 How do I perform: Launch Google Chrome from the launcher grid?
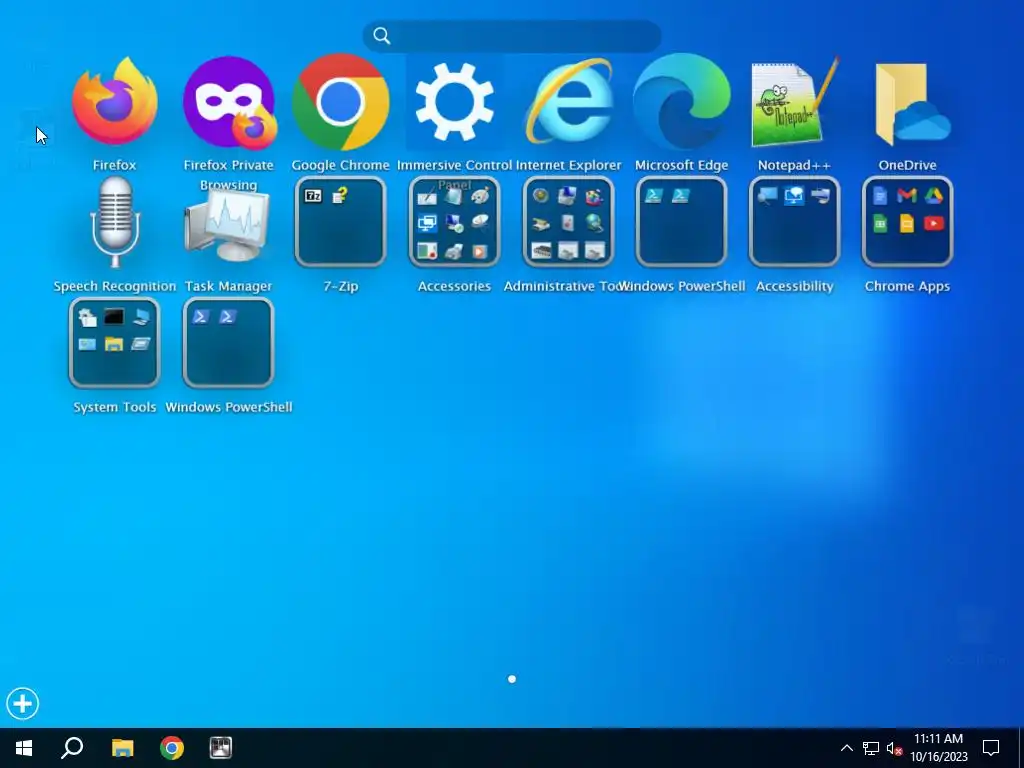[x=340, y=102]
